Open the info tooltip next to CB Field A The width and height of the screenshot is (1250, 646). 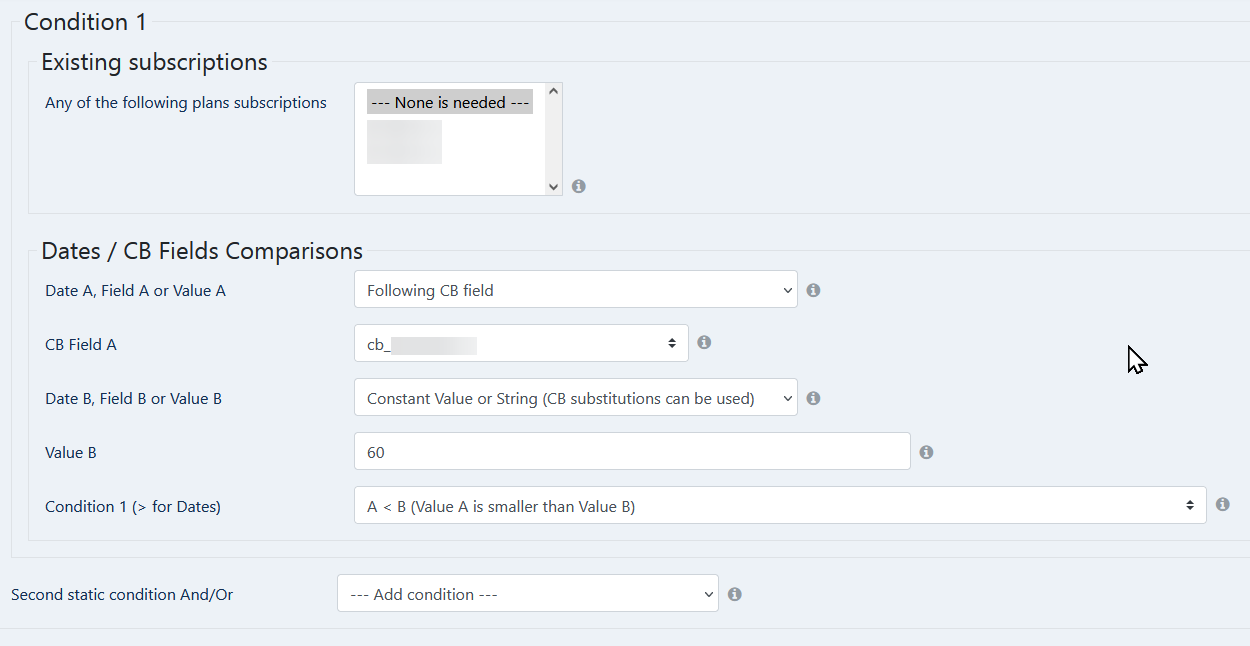[704, 342]
